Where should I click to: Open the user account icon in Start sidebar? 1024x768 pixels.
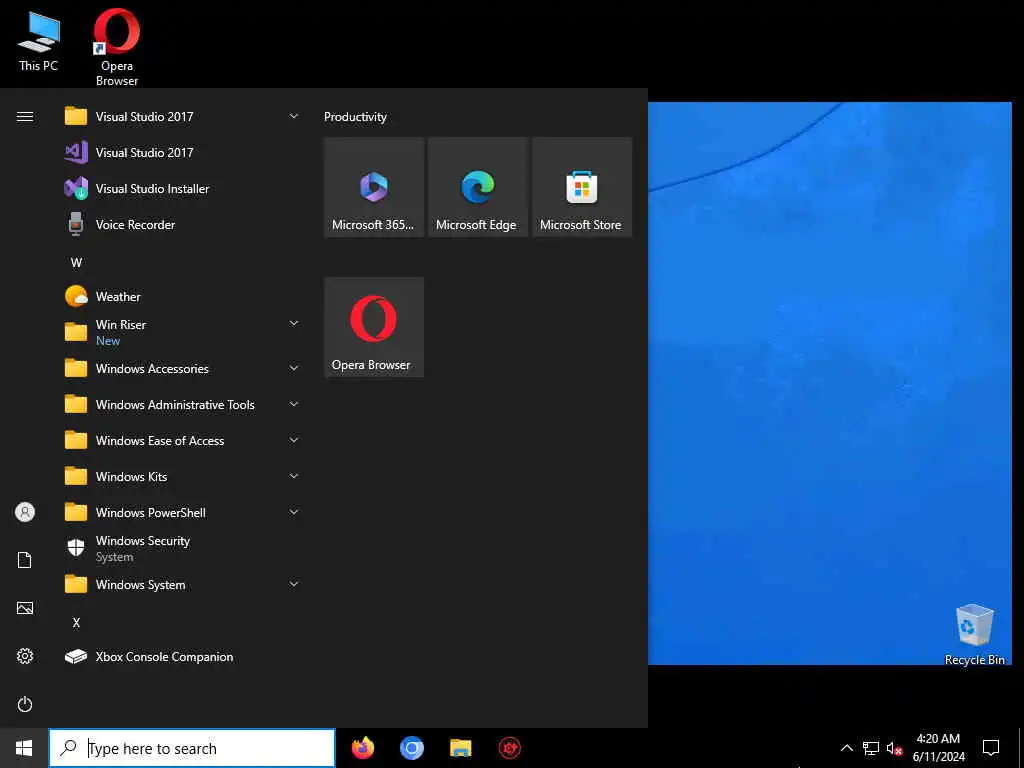25,512
